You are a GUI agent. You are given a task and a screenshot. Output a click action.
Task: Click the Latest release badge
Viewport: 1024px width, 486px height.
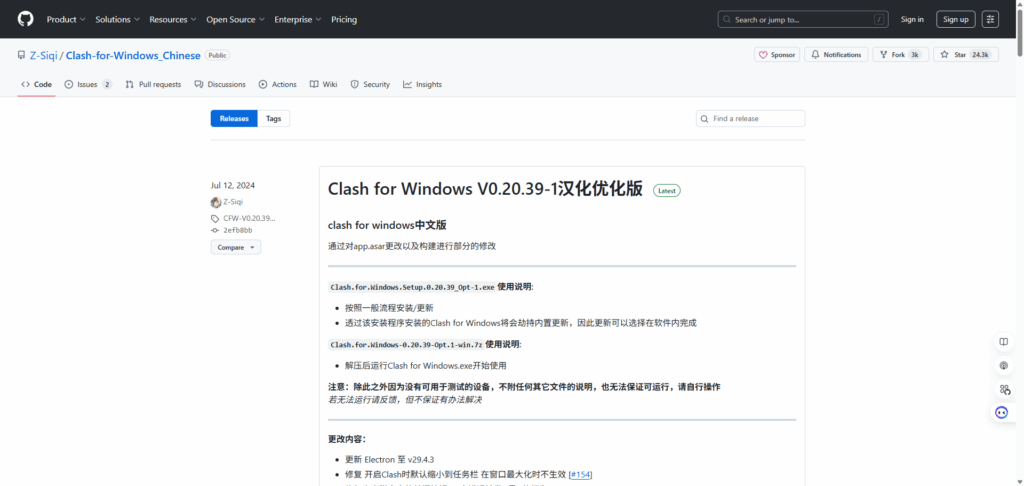coord(667,191)
